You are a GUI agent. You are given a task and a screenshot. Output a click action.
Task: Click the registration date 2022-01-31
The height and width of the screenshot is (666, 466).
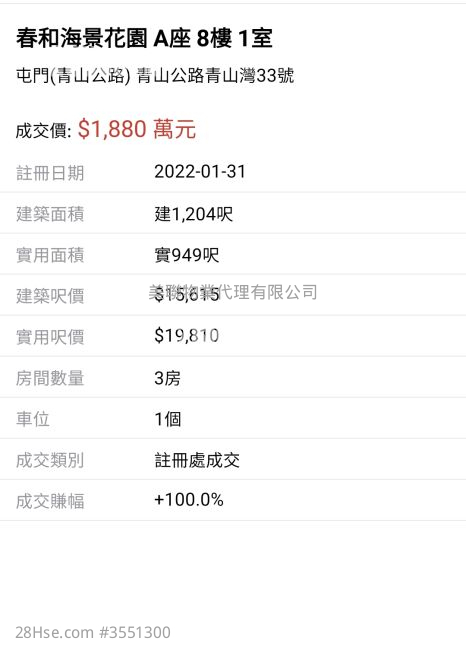click(x=200, y=172)
